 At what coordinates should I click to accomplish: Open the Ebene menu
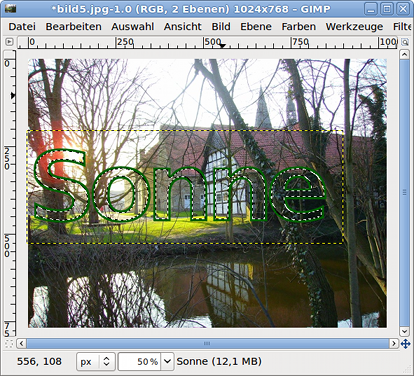click(256, 27)
